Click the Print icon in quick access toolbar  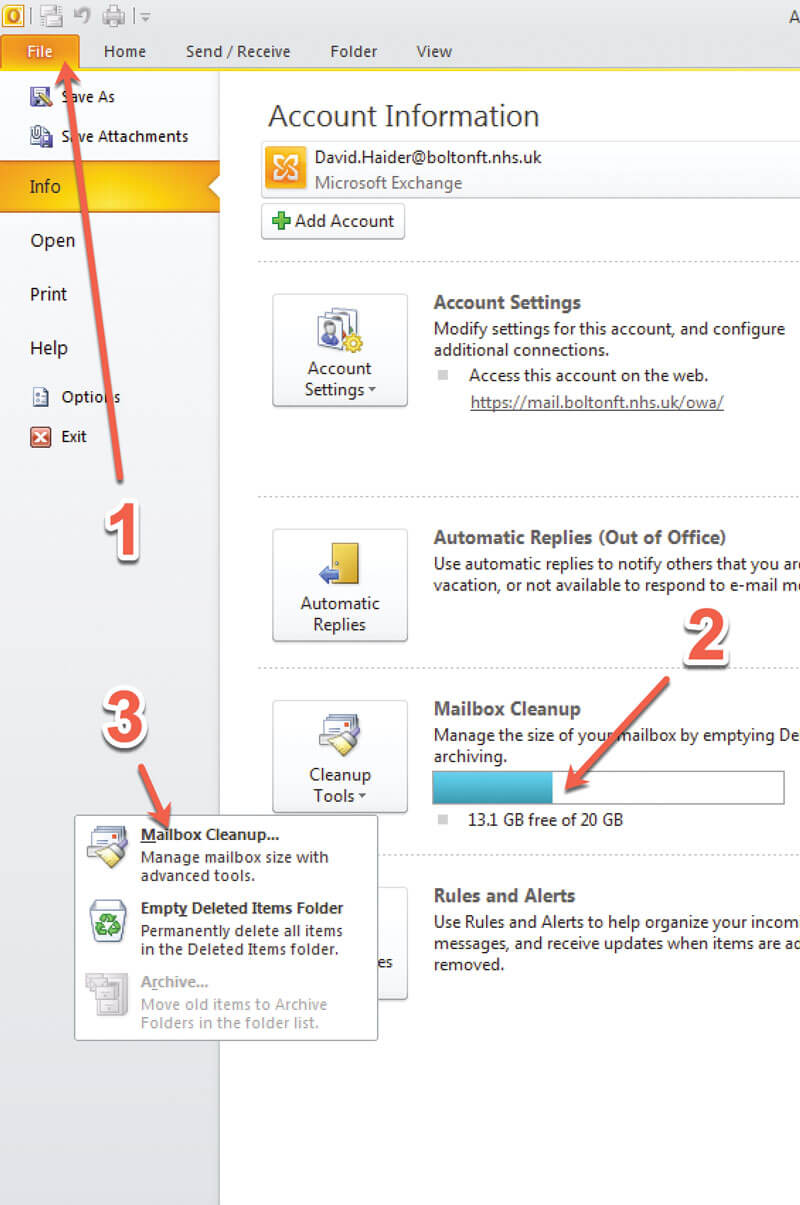tap(115, 15)
